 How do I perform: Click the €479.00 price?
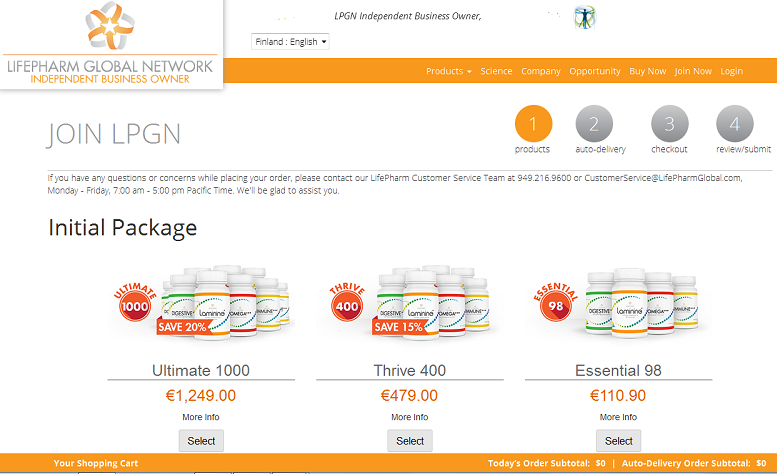point(409,396)
